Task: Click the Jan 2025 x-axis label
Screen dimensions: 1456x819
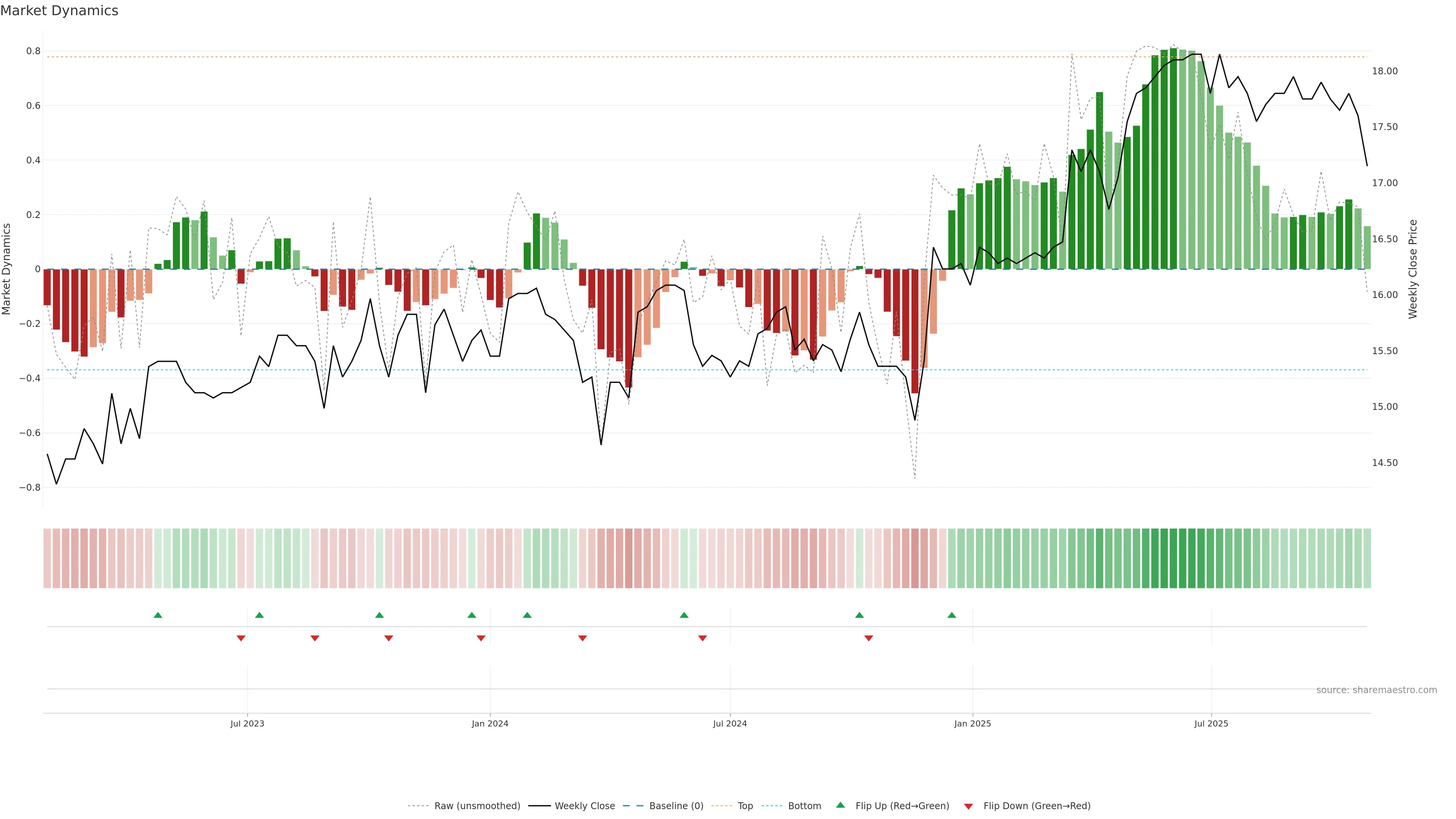Action: click(972, 723)
